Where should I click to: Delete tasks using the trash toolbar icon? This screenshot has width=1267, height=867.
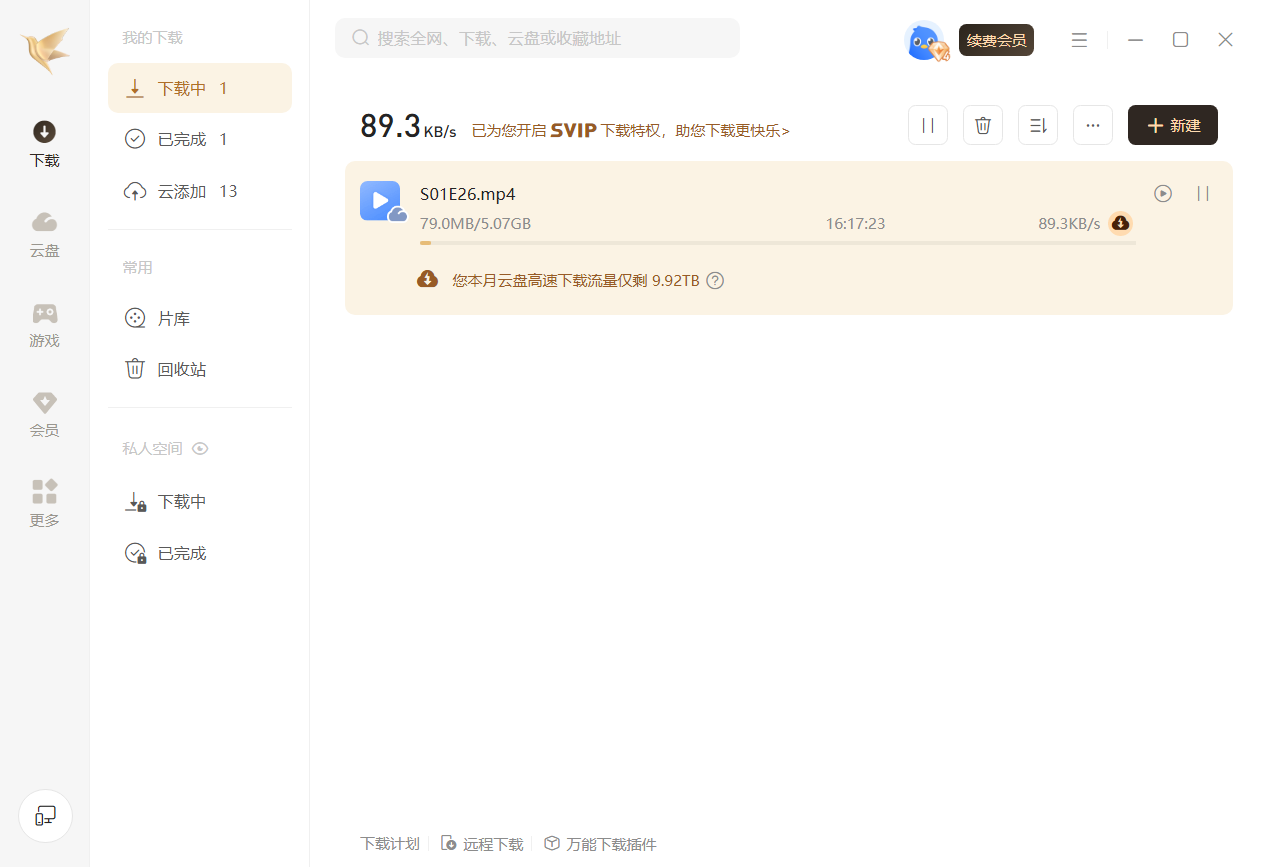tap(982, 125)
